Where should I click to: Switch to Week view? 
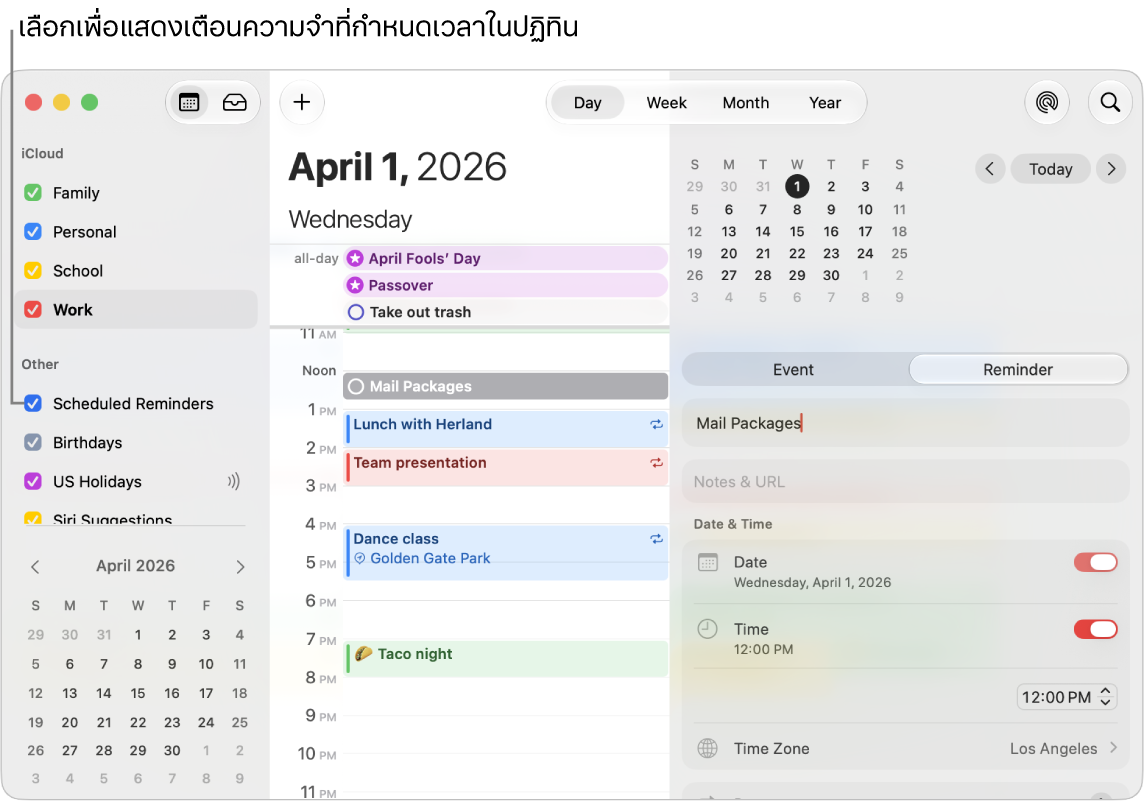tap(666, 103)
